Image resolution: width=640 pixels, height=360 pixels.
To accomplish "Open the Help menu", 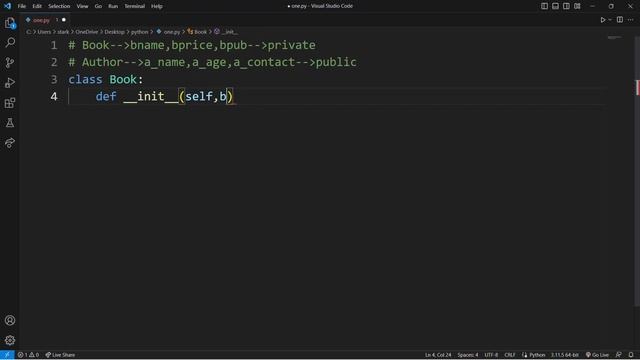I will pos(157,6).
